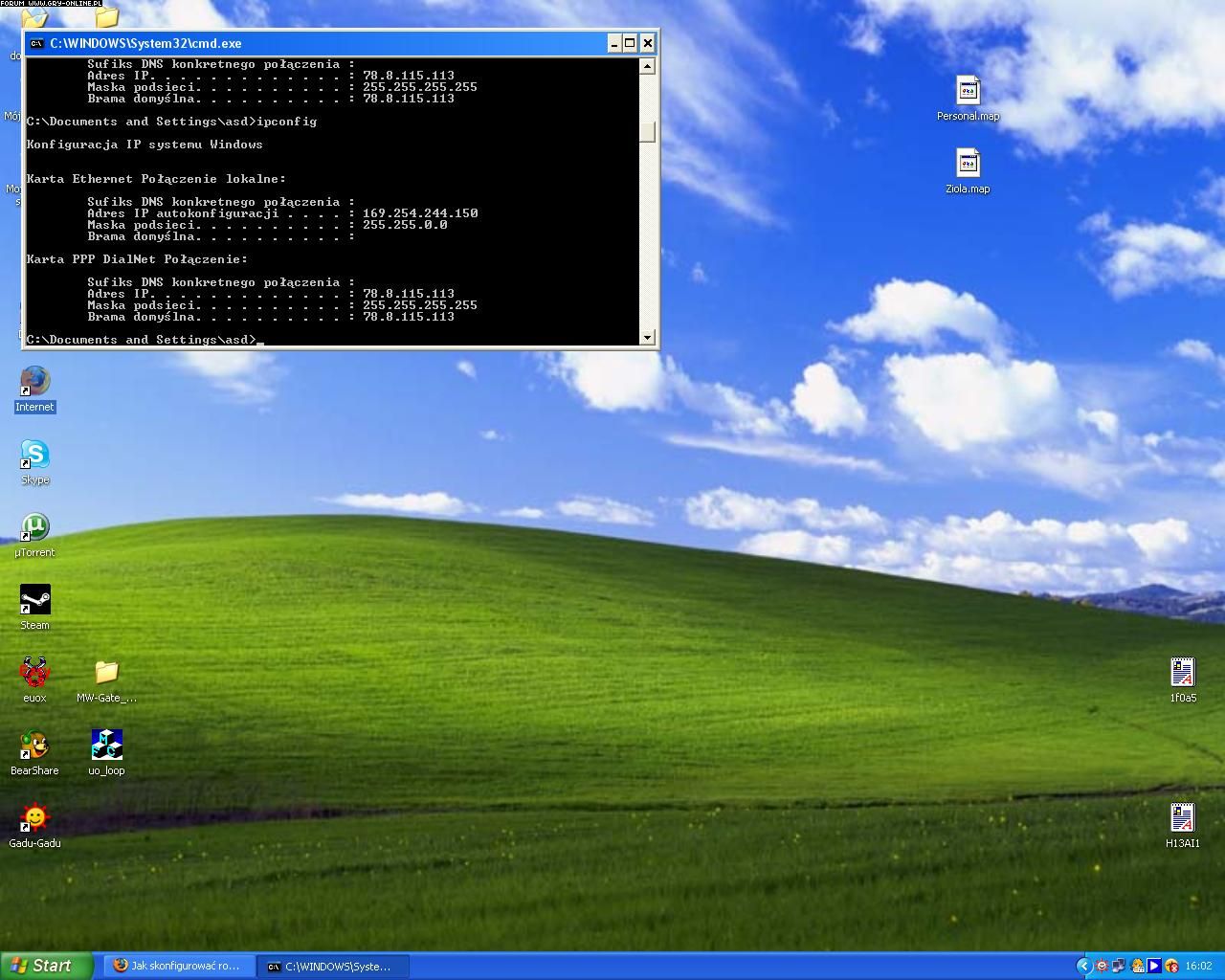This screenshot has height=980, width=1225.
Task: Expand hidden system tray icons
Action: point(1084,966)
